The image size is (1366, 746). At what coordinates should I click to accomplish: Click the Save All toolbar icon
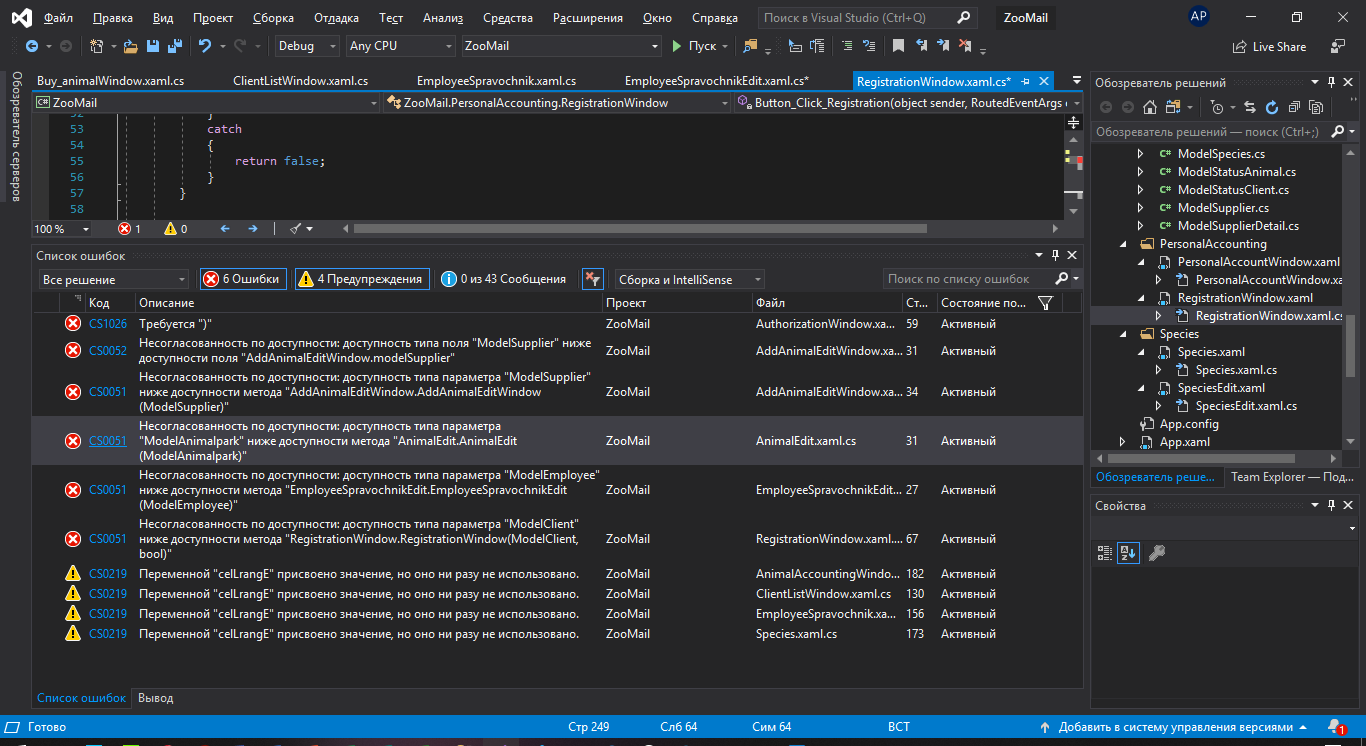(175, 46)
